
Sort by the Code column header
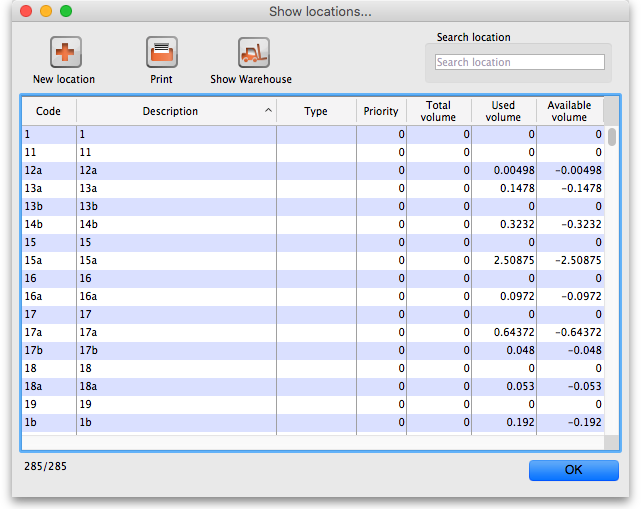coord(48,111)
